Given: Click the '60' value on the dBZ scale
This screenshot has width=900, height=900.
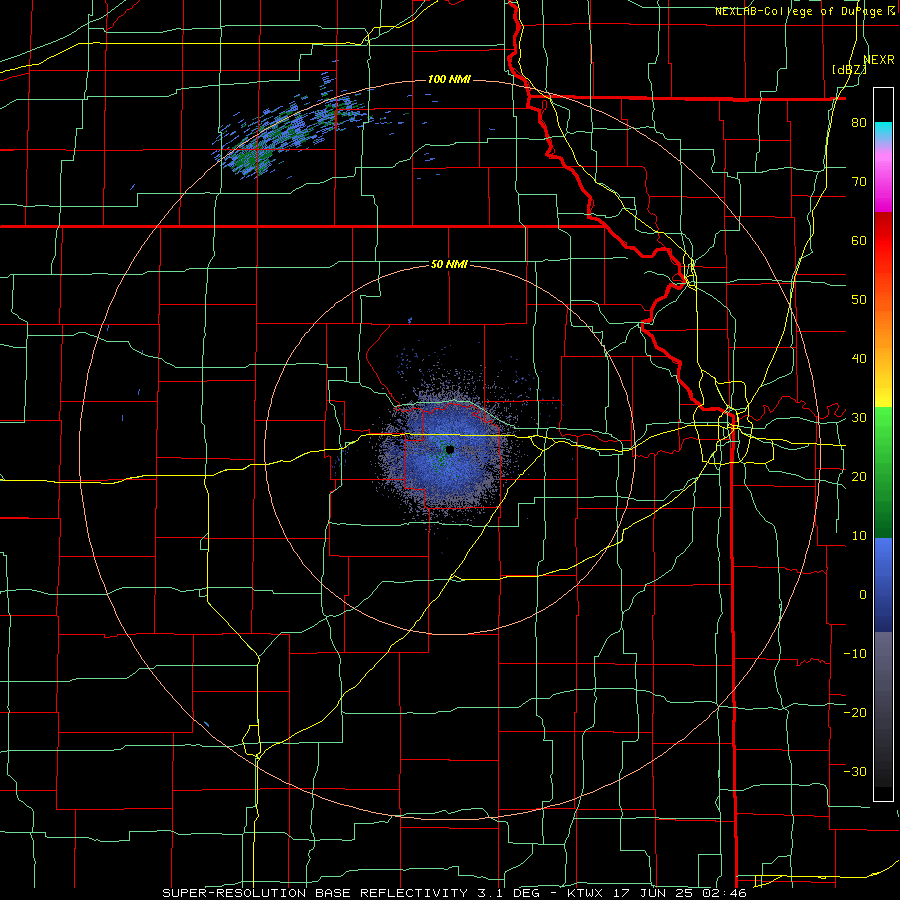Looking at the screenshot, I should 859,240.
